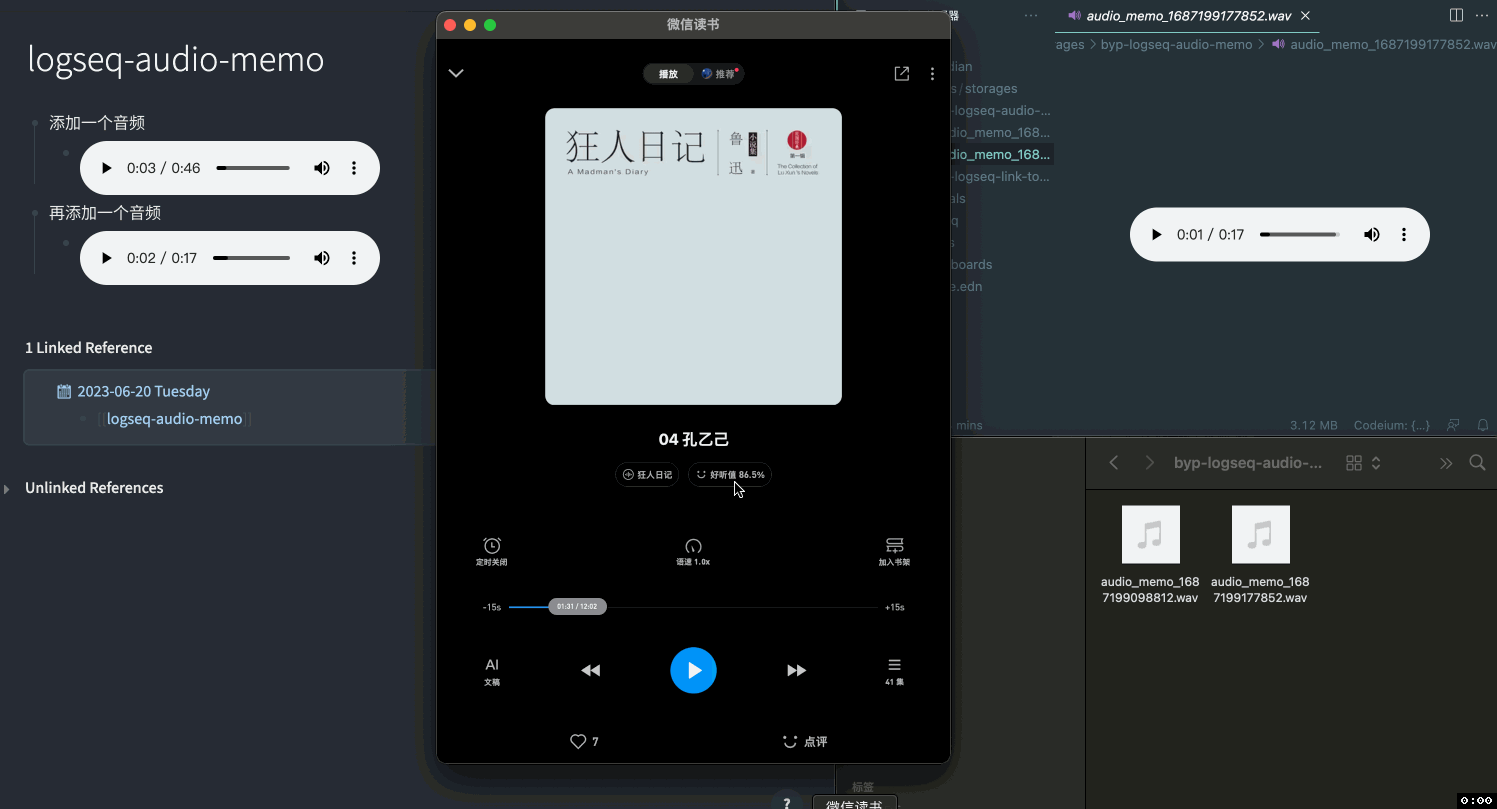Go to next chapter in WeRead
The height and width of the screenshot is (809, 1497).
click(796, 670)
